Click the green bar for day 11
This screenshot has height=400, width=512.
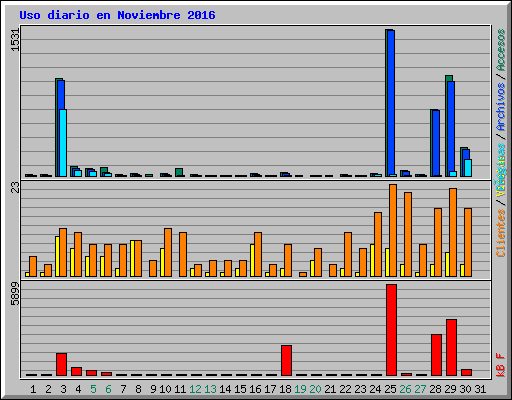[x=179, y=172]
